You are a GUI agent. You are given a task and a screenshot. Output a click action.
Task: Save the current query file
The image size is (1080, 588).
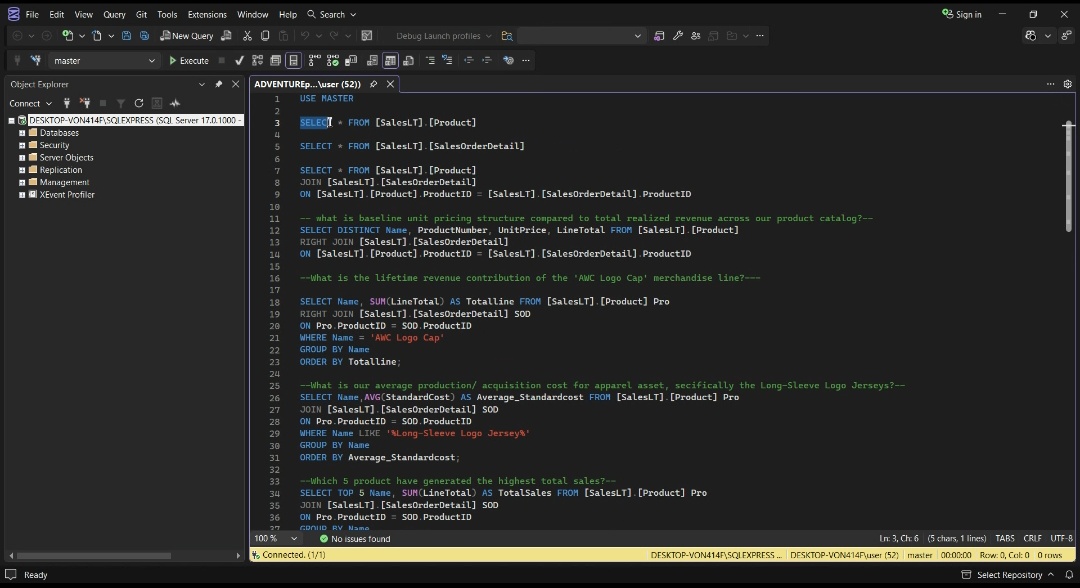[x=126, y=36]
